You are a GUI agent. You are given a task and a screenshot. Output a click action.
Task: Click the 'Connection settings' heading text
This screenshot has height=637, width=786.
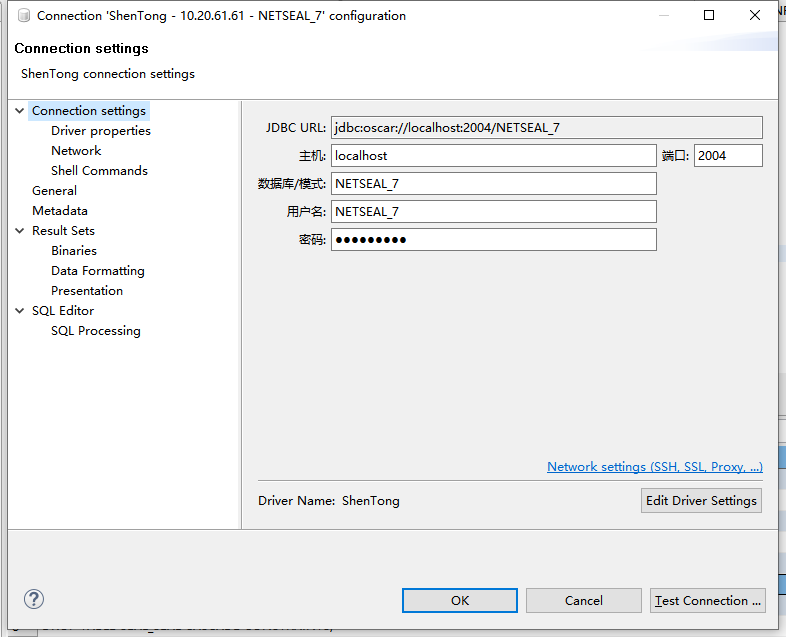coord(81,48)
